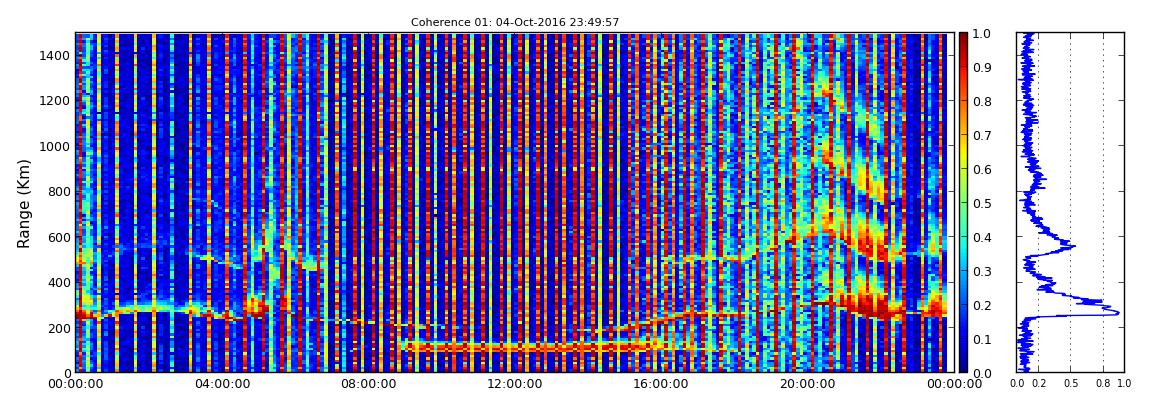Click the 0.8 tick under the profile plot

tap(1102, 384)
